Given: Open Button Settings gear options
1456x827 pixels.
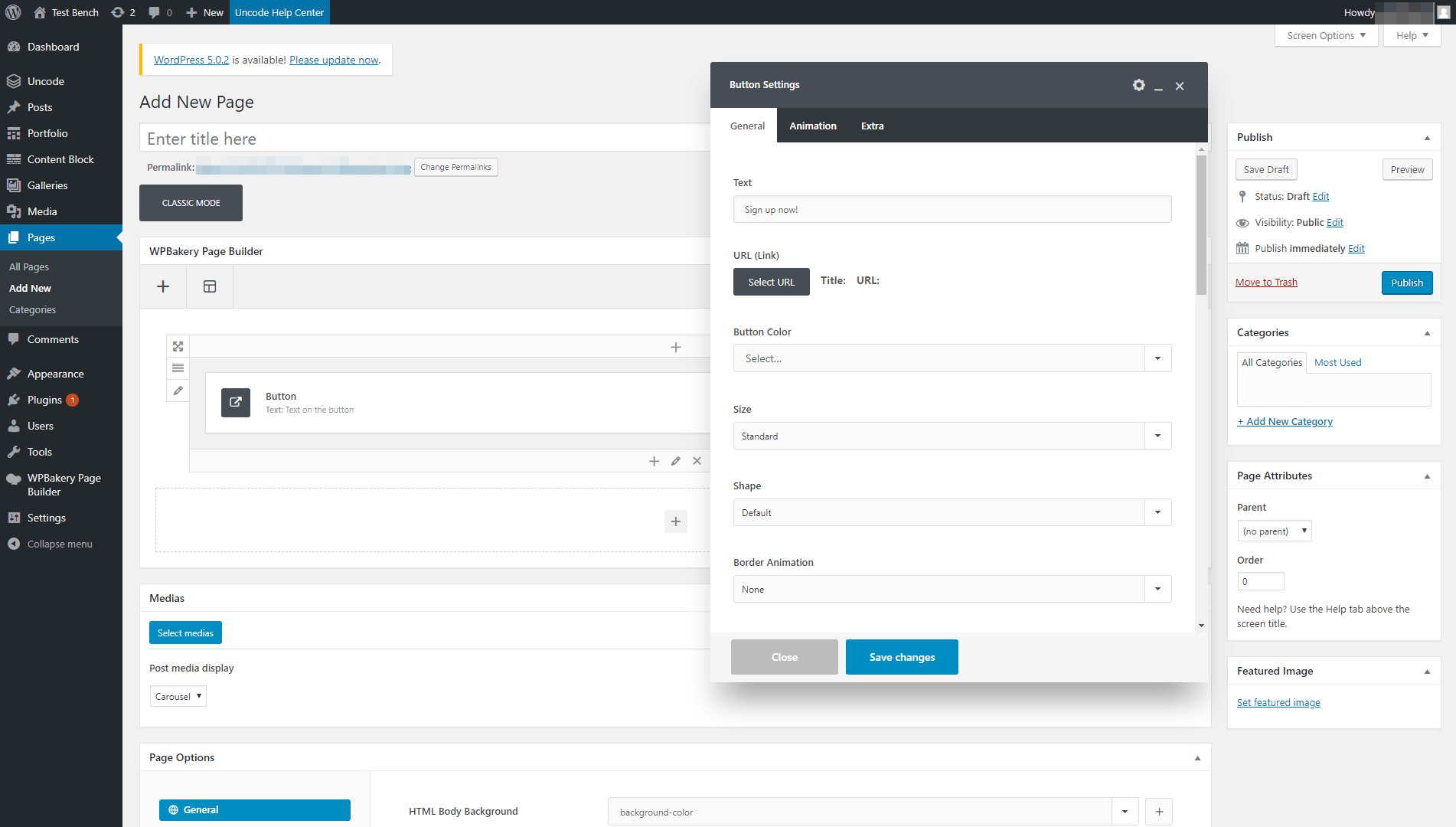Looking at the screenshot, I should pos(1139,85).
